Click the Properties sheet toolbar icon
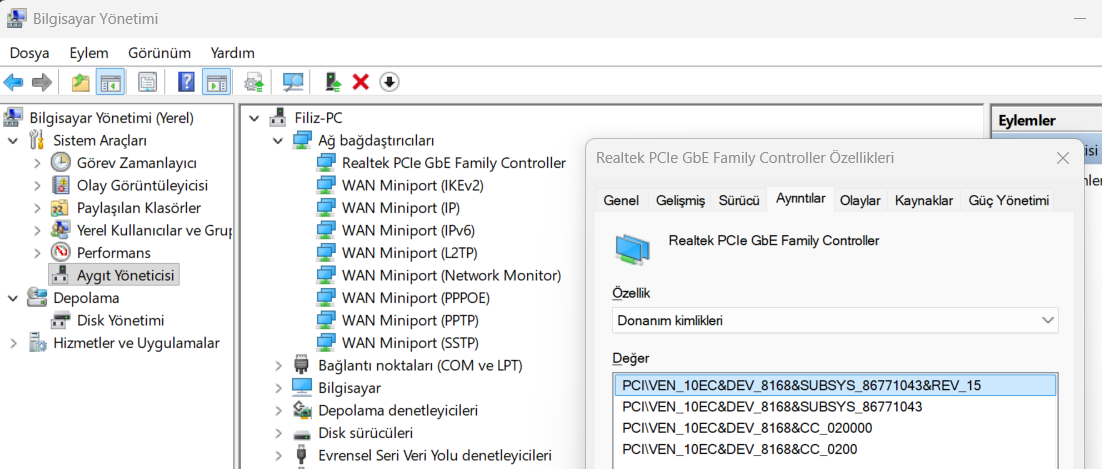 click(146, 82)
